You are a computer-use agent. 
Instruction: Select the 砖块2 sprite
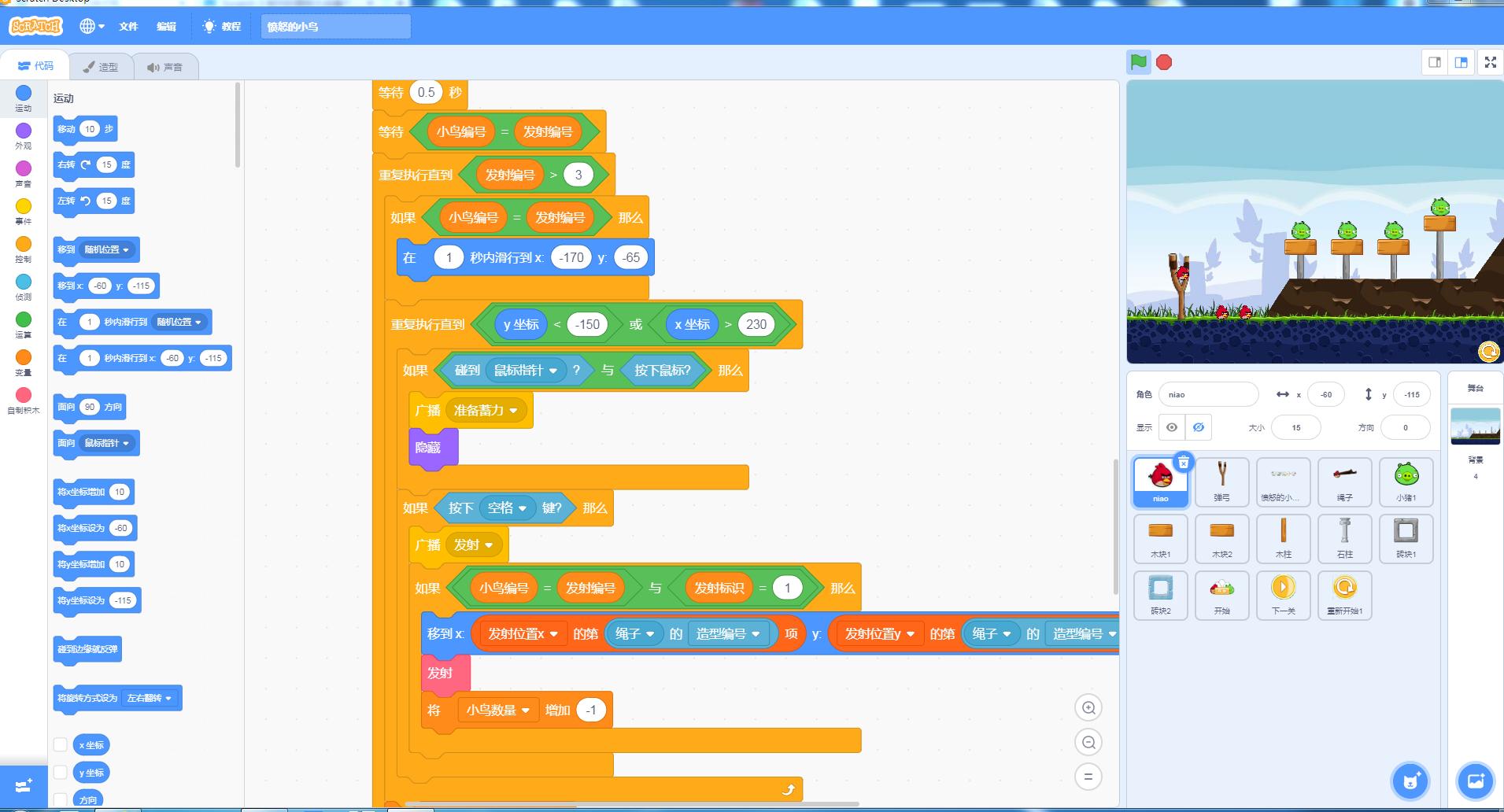(1160, 595)
